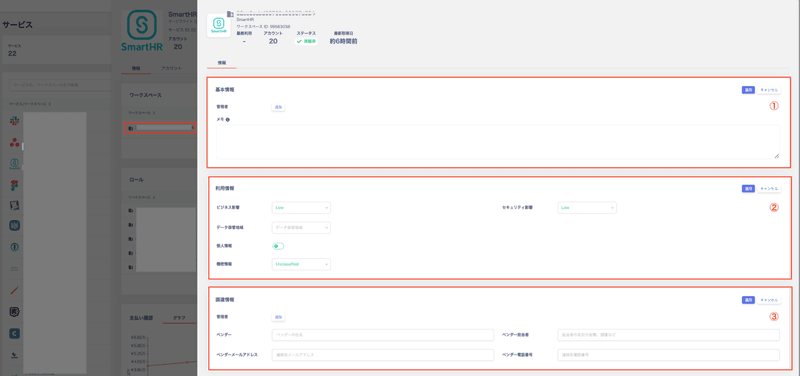
Task: Select the Slack service icon in list
Action: (15, 120)
